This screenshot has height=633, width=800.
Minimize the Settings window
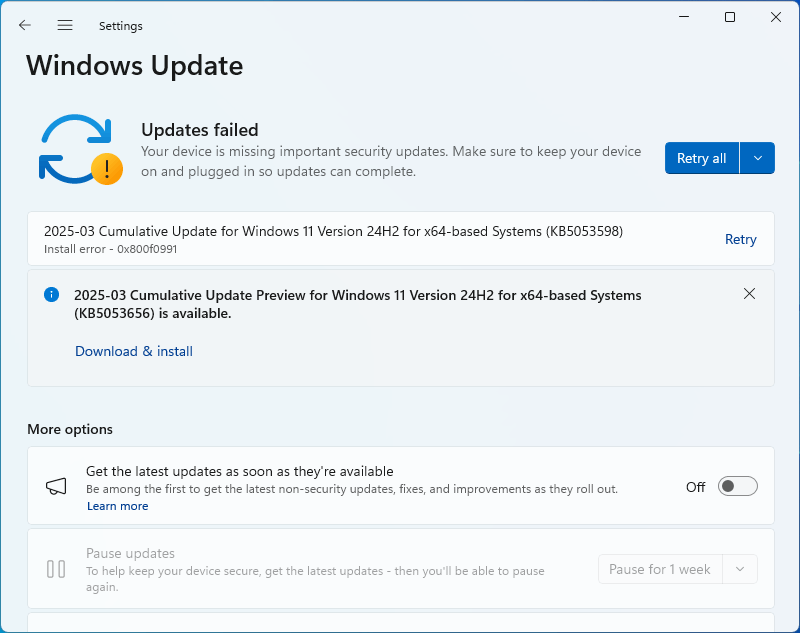pos(684,17)
